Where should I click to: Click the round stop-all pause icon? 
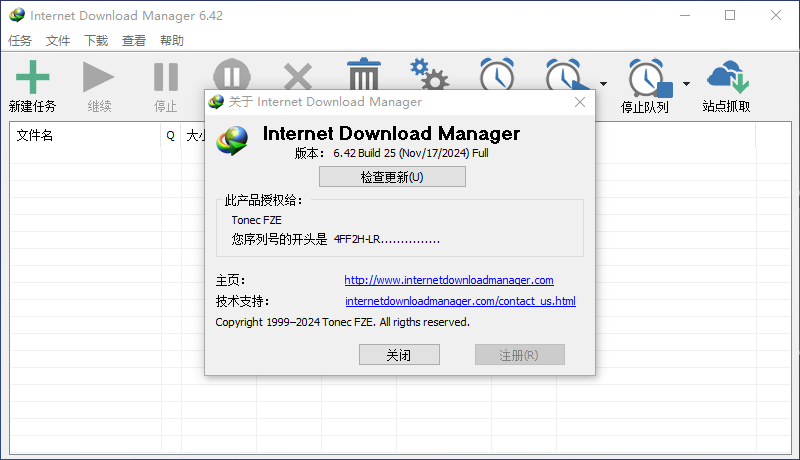pos(232,75)
